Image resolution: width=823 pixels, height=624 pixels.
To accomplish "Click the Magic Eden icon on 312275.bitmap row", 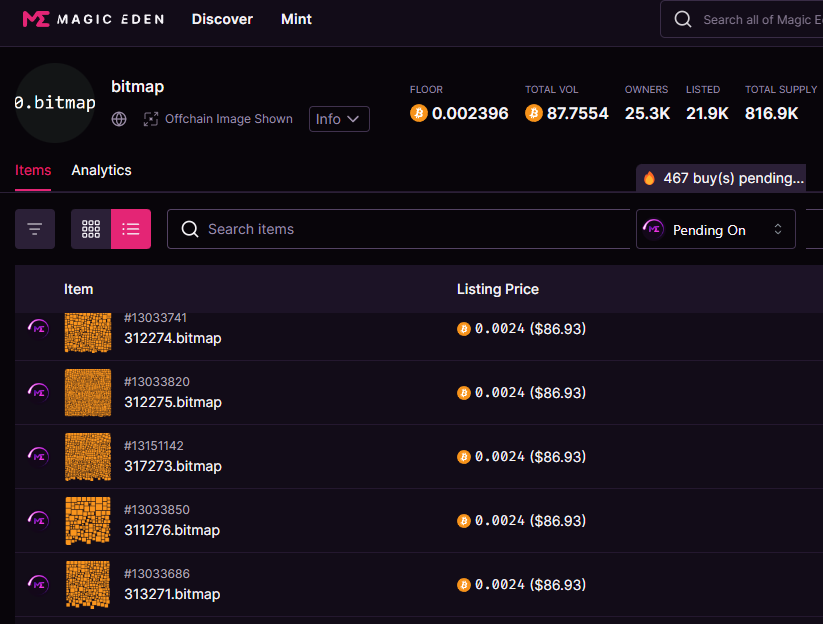I will click(38, 393).
